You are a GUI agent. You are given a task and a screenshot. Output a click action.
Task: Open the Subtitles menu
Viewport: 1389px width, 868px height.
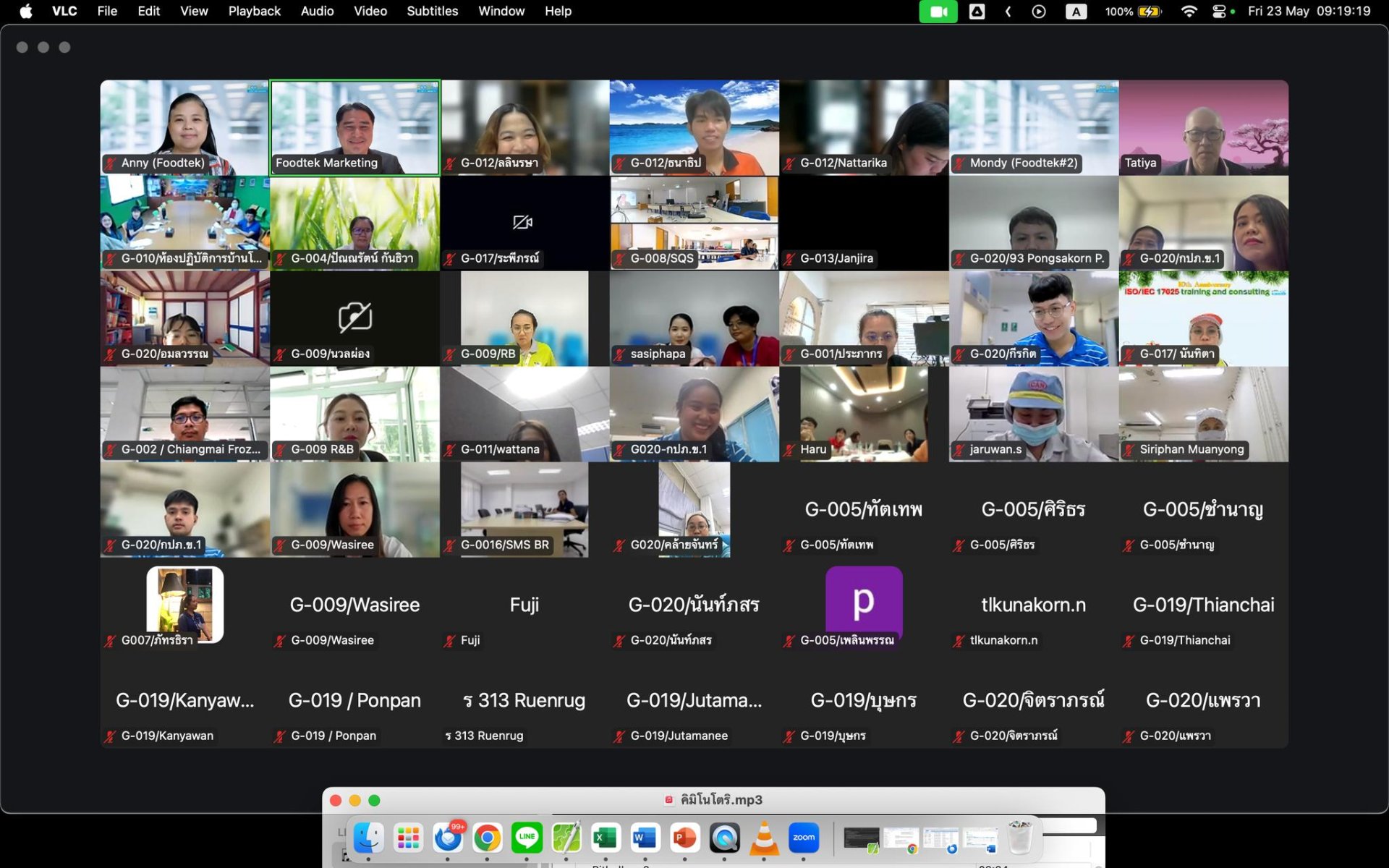tap(432, 11)
